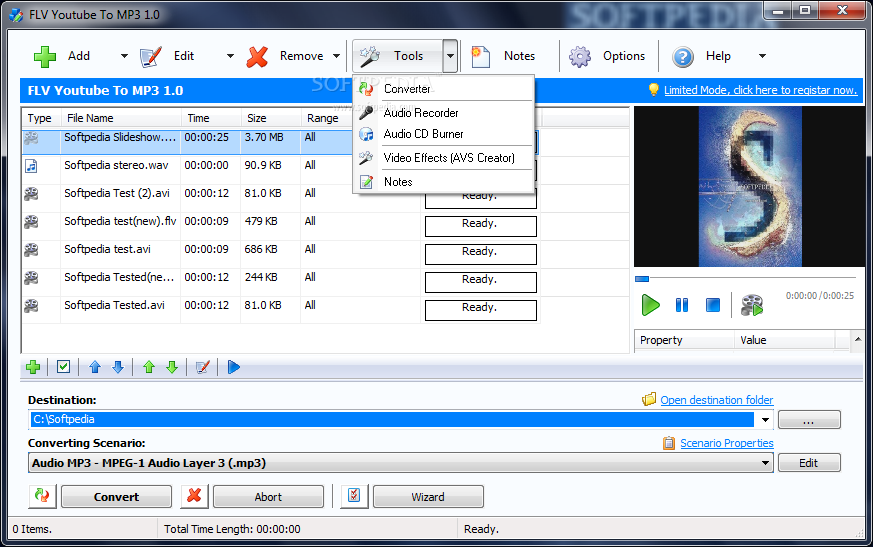The image size is (873, 547).
Task: Choose Converter from Tools menu
Action: [444, 89]
